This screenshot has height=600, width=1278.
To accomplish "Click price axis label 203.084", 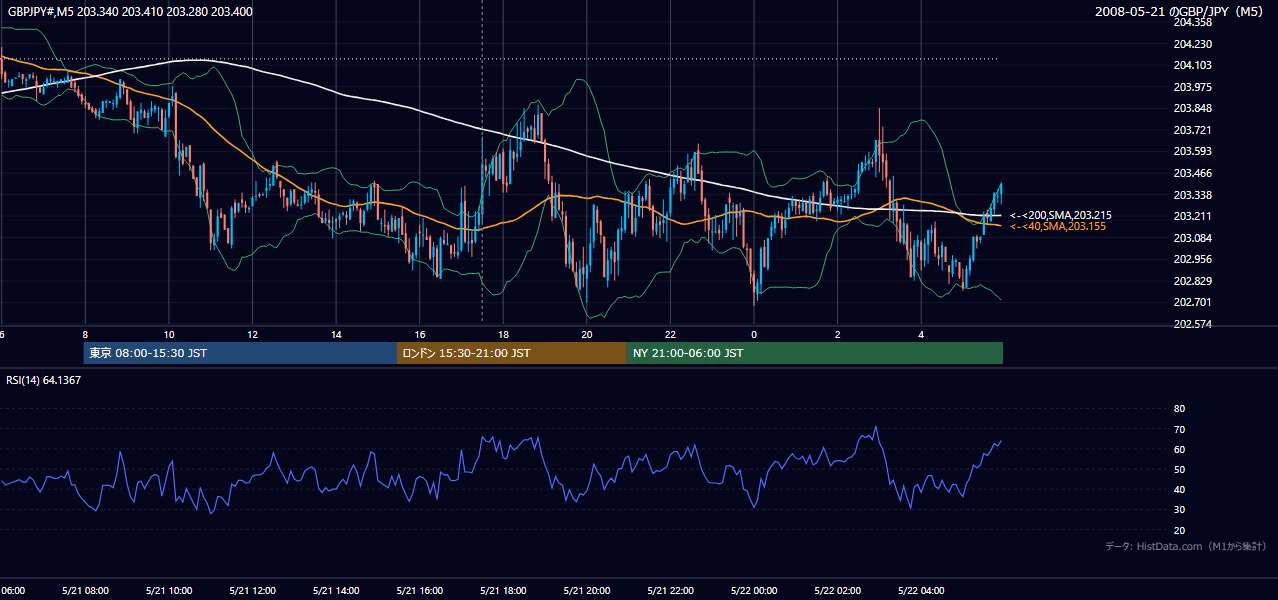I will 1192,238.
